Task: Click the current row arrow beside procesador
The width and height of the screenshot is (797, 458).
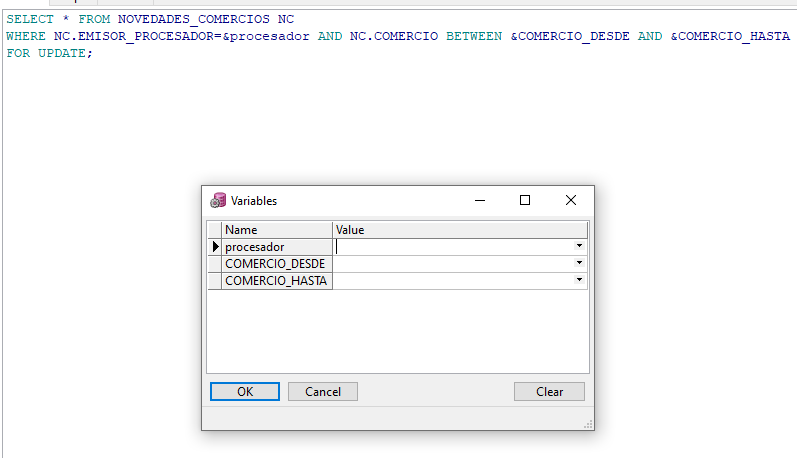Action: click(x=215, y=247)
